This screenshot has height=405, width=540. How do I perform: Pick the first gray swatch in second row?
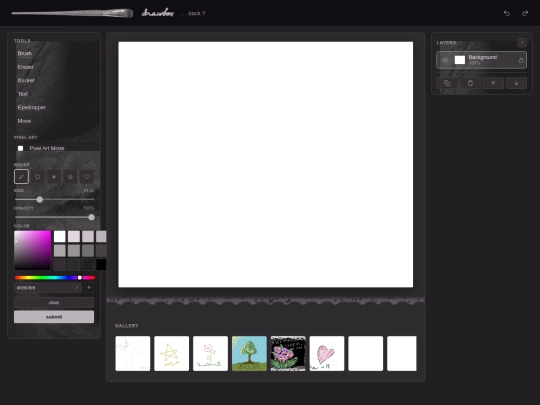coord(60,250)
